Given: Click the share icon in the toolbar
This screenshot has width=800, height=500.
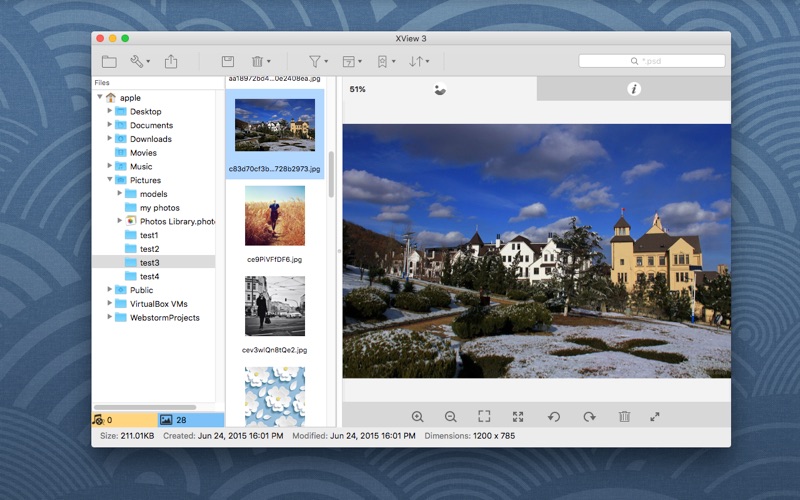Looking at the screenshot, I should (171, 61).
